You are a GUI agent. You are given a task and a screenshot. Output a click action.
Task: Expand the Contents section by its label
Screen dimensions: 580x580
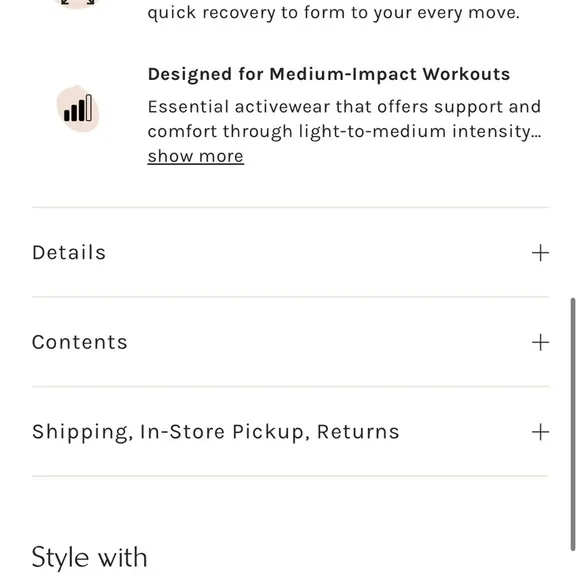click(80, 342)
